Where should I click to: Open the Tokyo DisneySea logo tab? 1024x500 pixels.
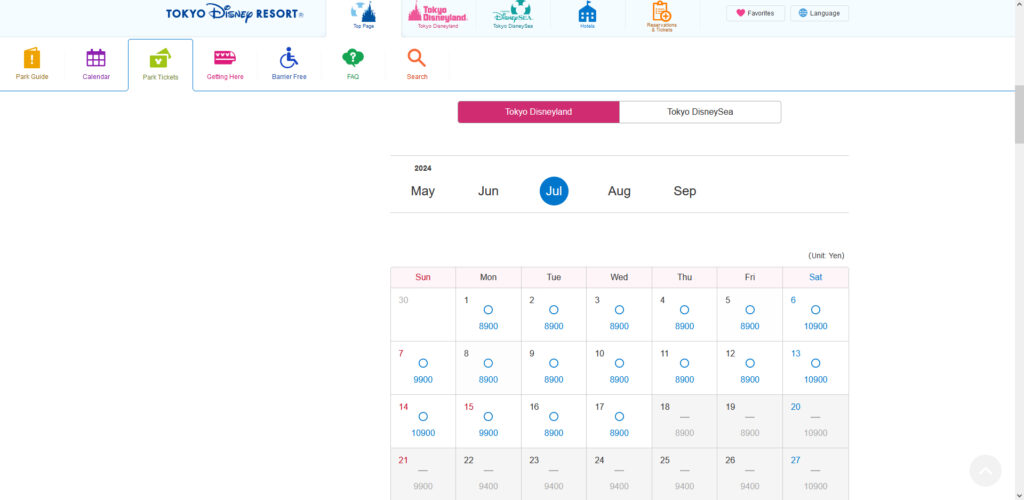[x=513, y=15]
